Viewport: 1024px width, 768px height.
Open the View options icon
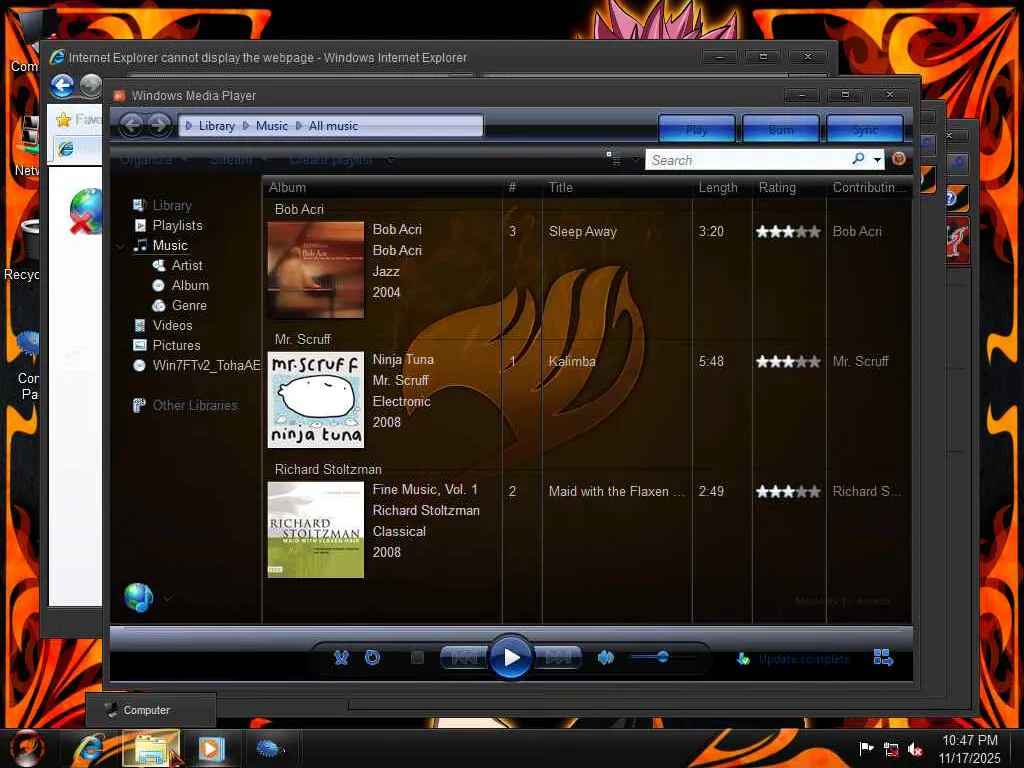click(x=613, y=159)
